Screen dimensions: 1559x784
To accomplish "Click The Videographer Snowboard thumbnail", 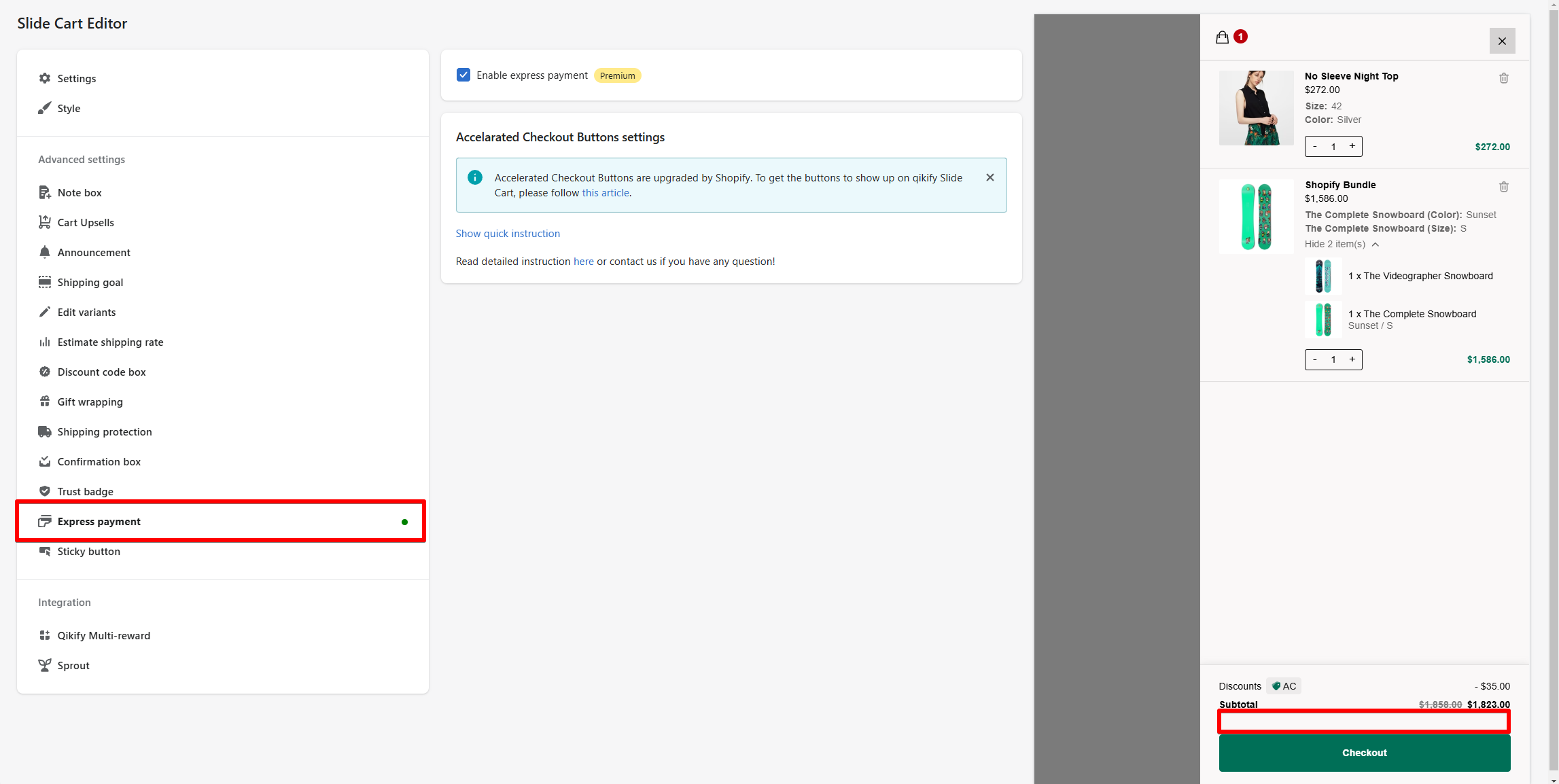I will pyautogui.click(x=1323, y=276).
